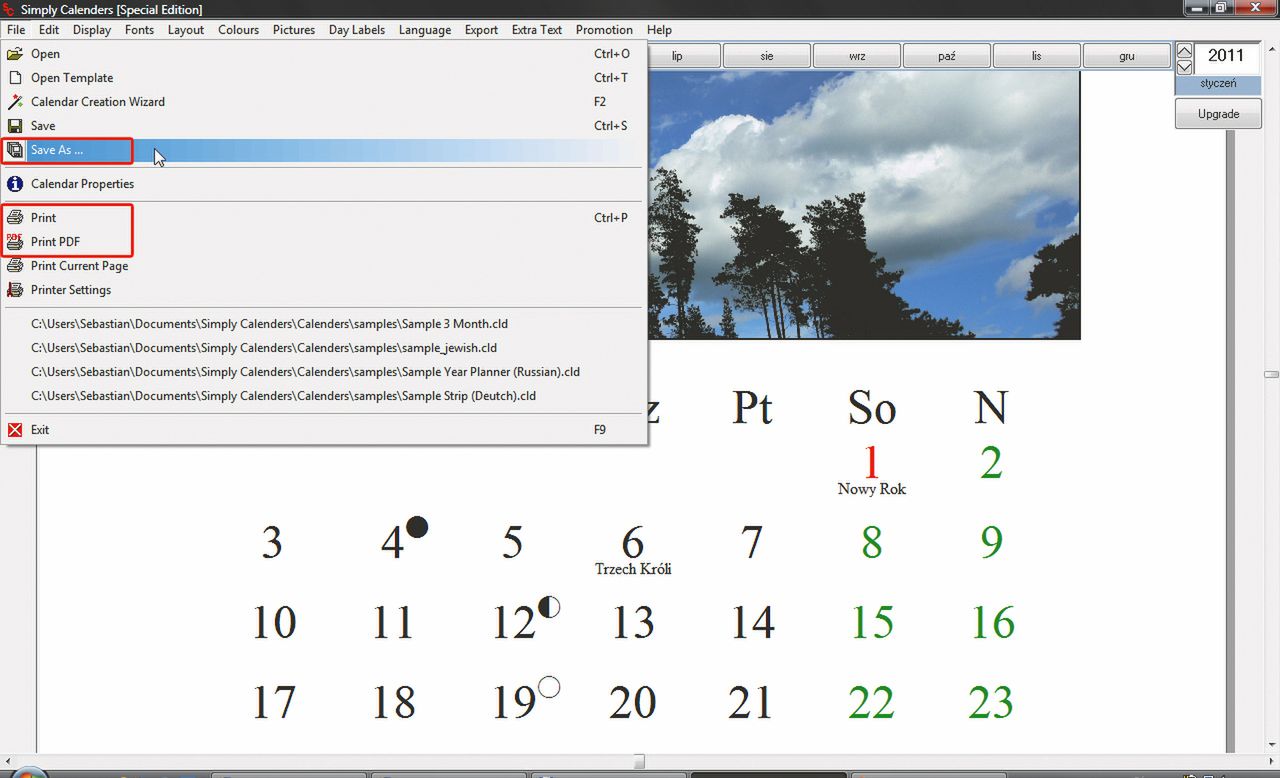This screenshot has height=778, width=1280.
Task: Click the Printer Settings icon
Action: click(15, 290)
